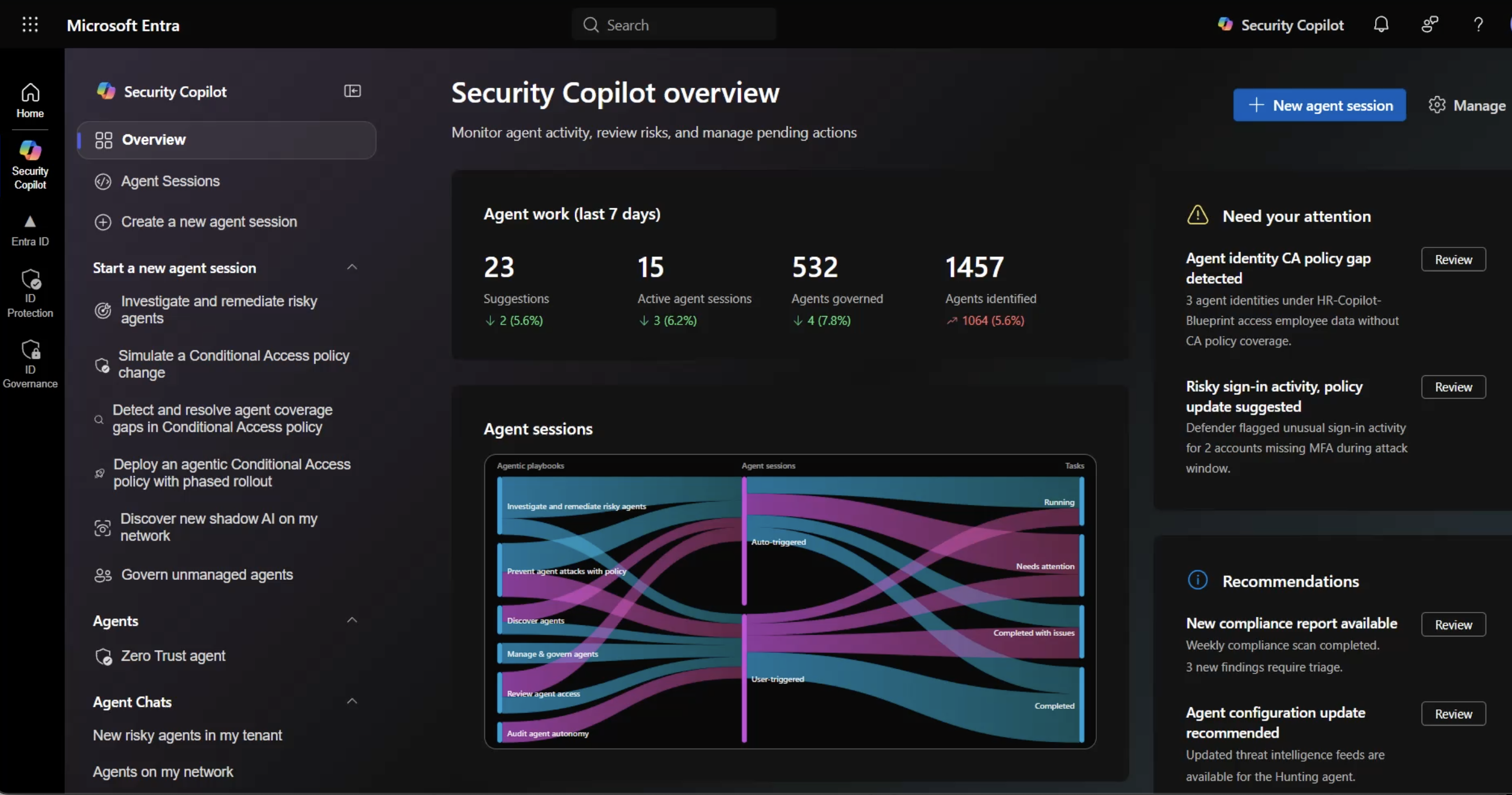Click the Recommendations info icon
Screen dimensions: 1512x795
click(1197, 580)
